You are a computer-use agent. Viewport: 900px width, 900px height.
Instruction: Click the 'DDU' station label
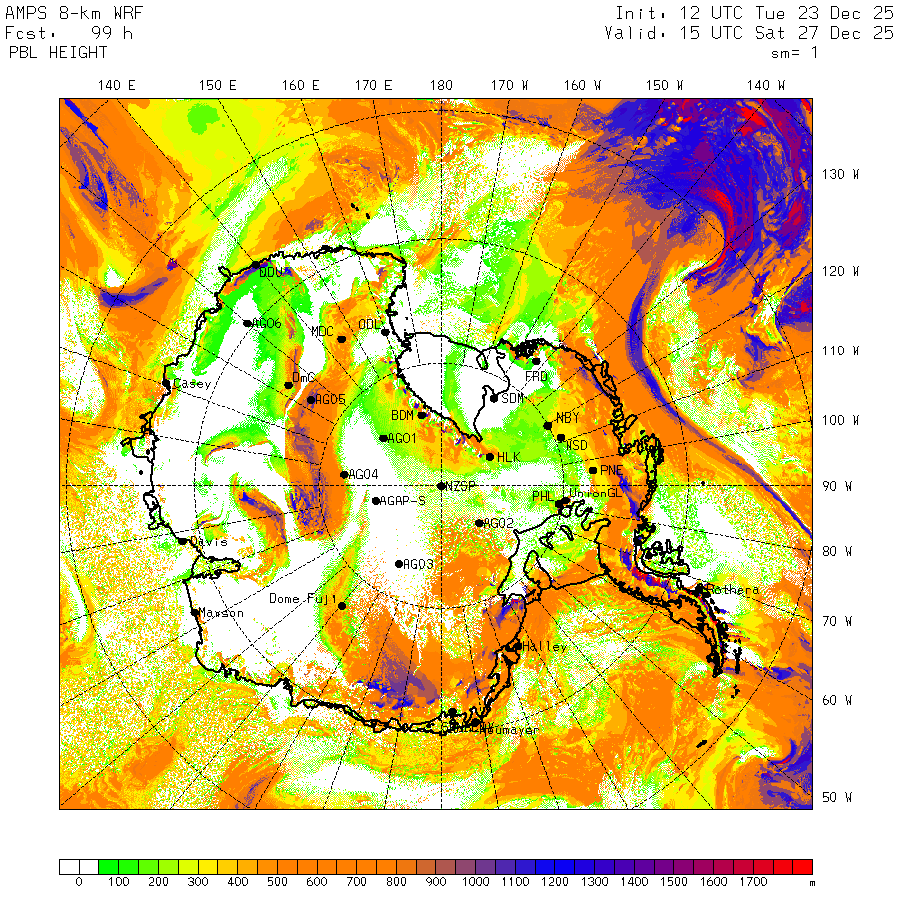(x=271, y=273)
